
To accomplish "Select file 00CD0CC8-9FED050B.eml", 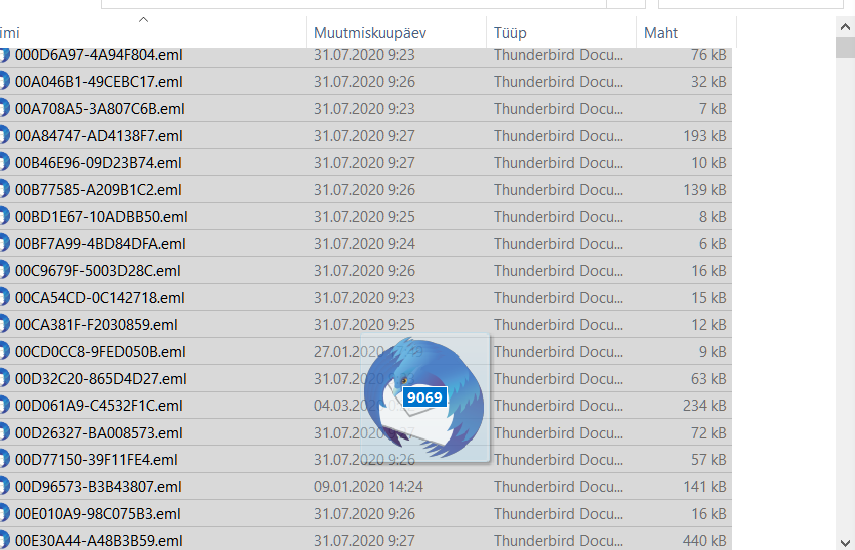I will 100,352.
